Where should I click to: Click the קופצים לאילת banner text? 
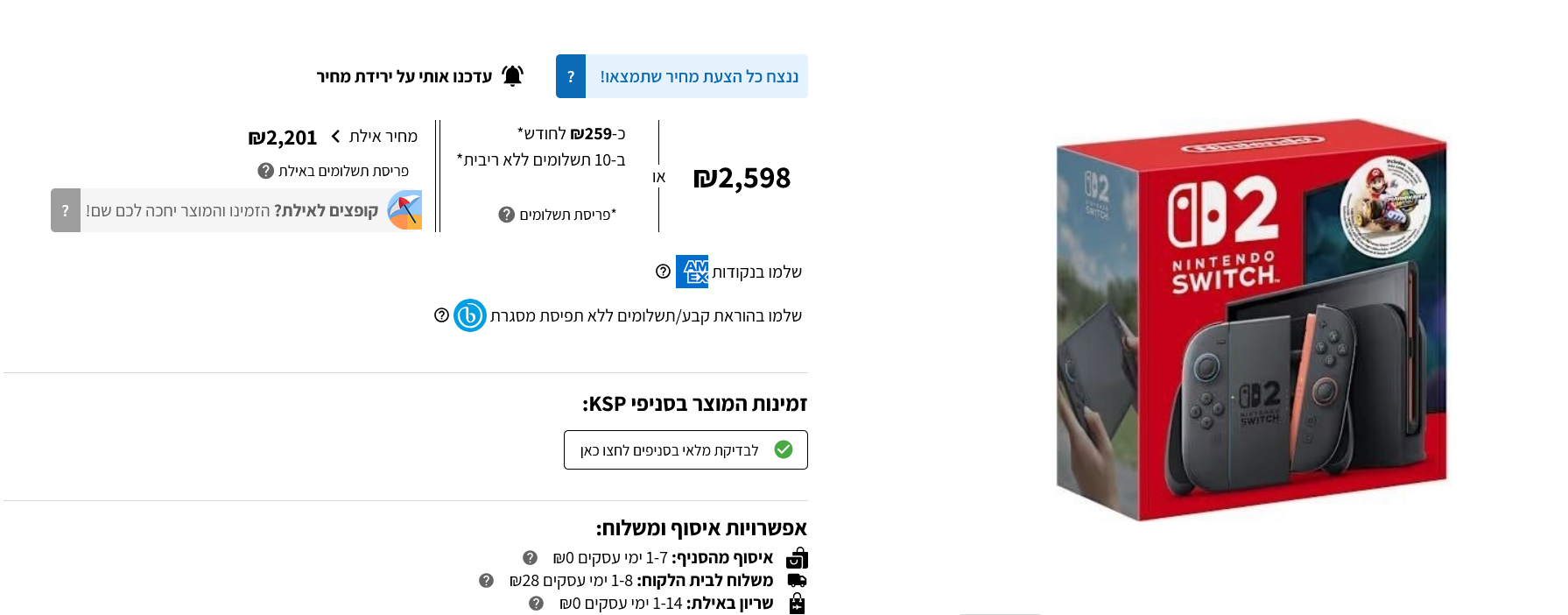(232, 210)
